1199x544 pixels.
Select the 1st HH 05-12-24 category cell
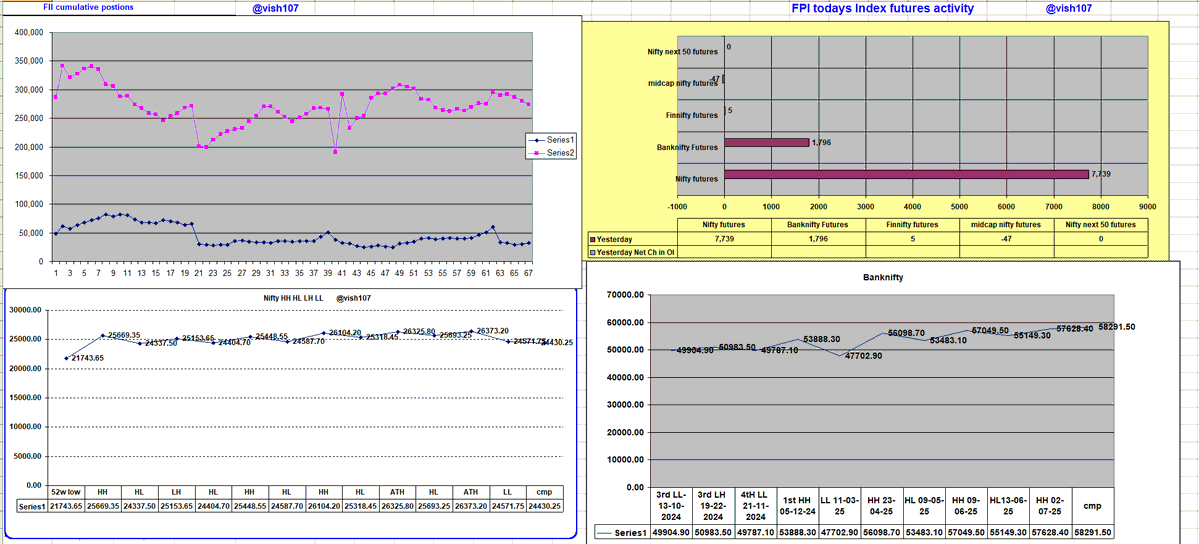(796, 506)
